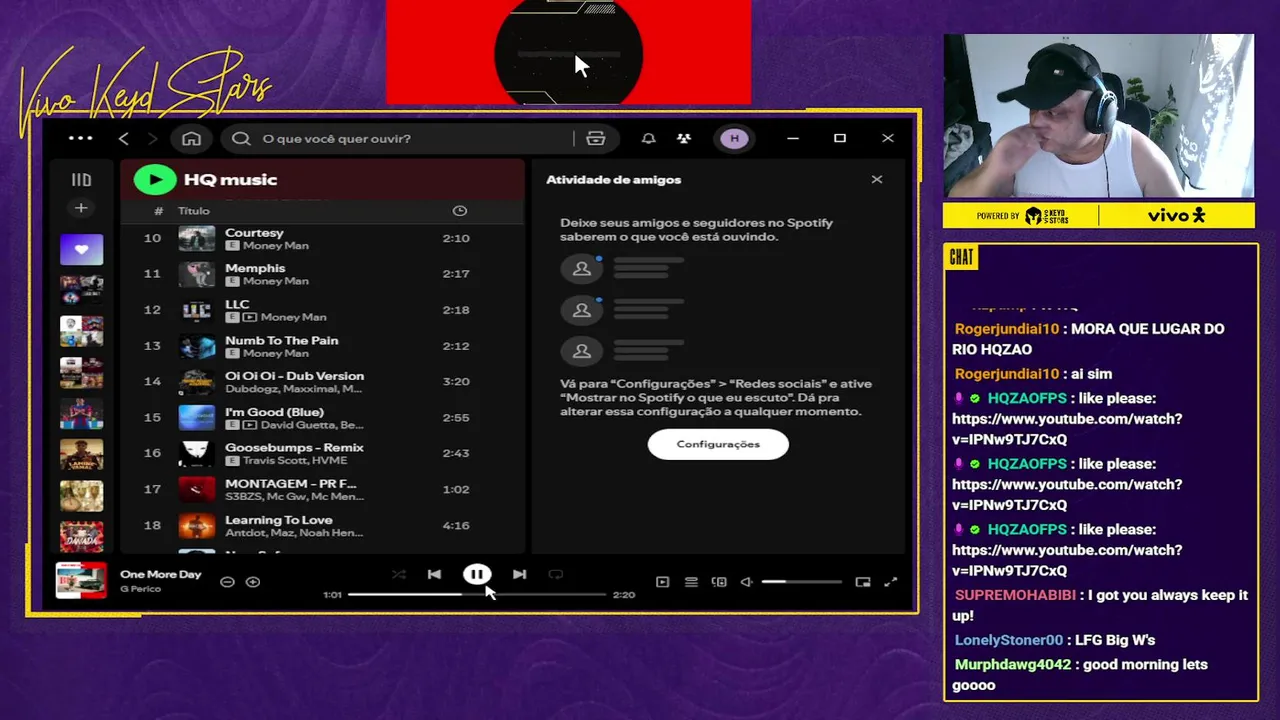Open the Travis Scott, HVME artist link

pyautogui.click(x=294, y=461)
